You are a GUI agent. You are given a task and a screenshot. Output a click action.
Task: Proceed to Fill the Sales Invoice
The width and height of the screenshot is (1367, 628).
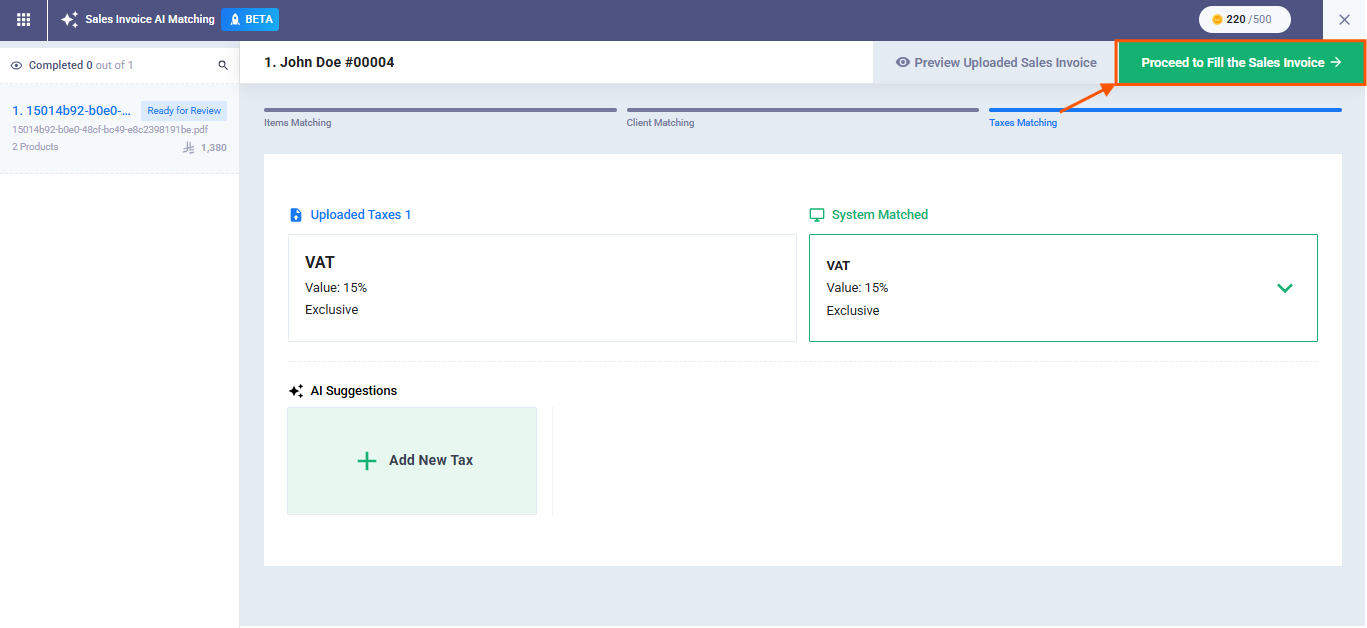tap(1240, 62)
